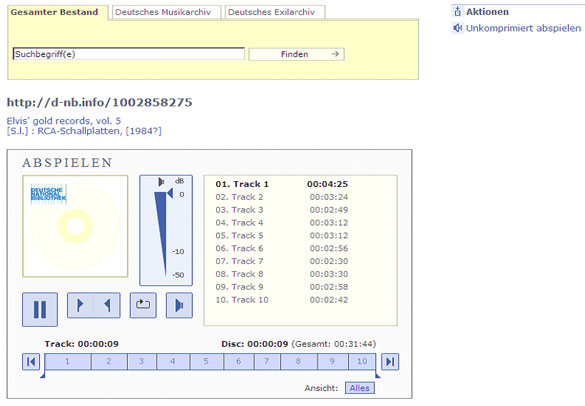Switch to Deutsches Musikarchiv tab
This screenshot has height=406, width=585.
tap(163, 12)
